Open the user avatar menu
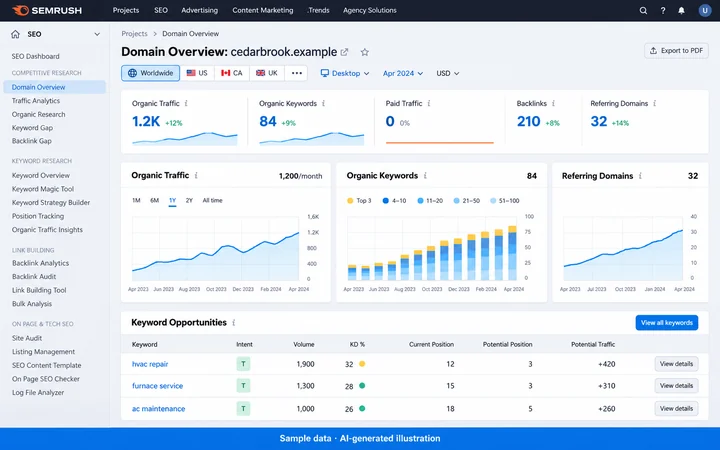 point(704,10)
